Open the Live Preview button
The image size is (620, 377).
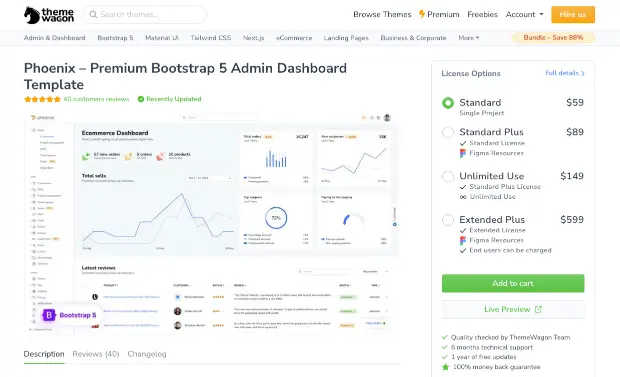pos(513,309)
